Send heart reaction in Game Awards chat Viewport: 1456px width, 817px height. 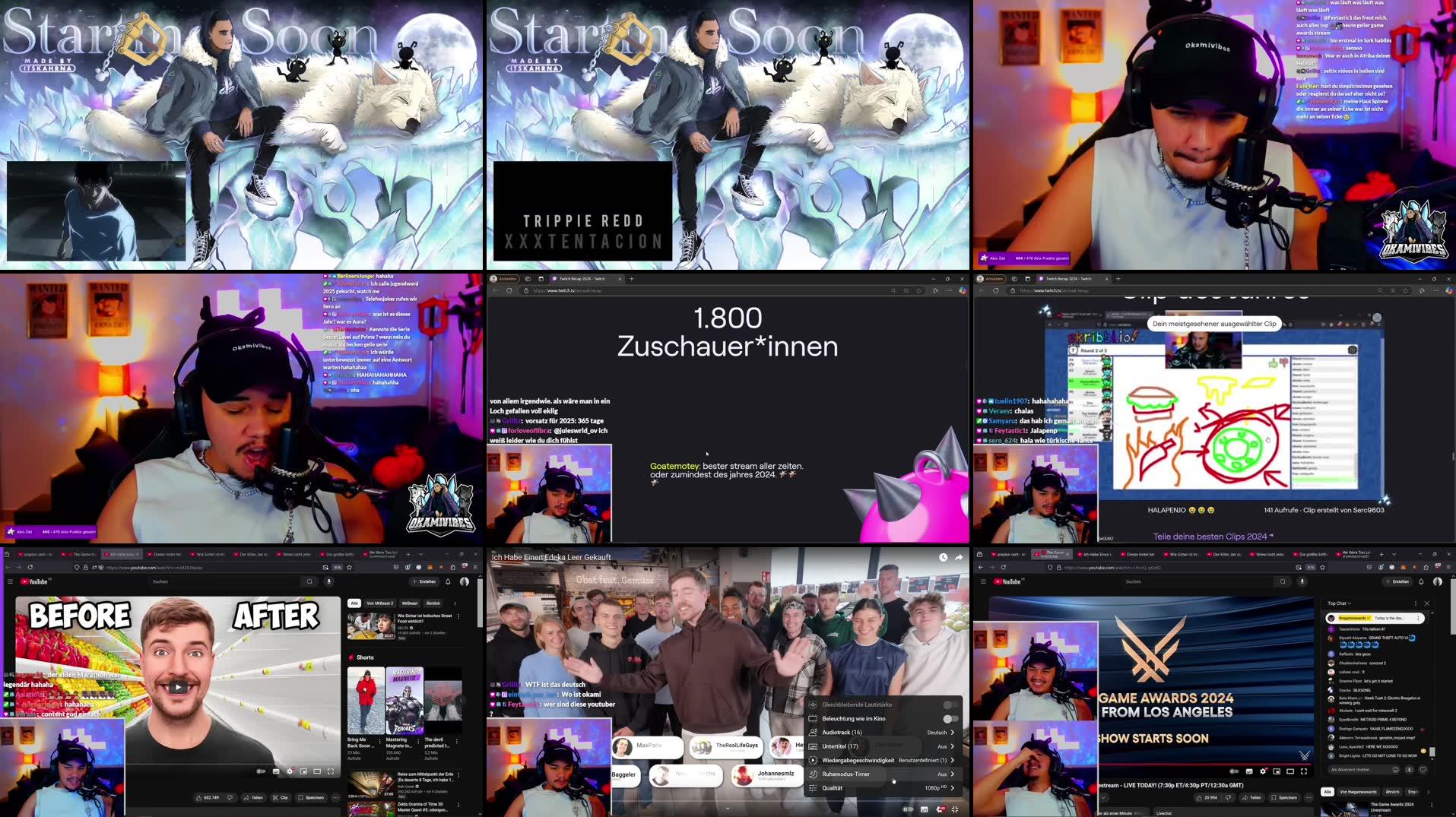pyautogui.click(x=1423, y=770)
